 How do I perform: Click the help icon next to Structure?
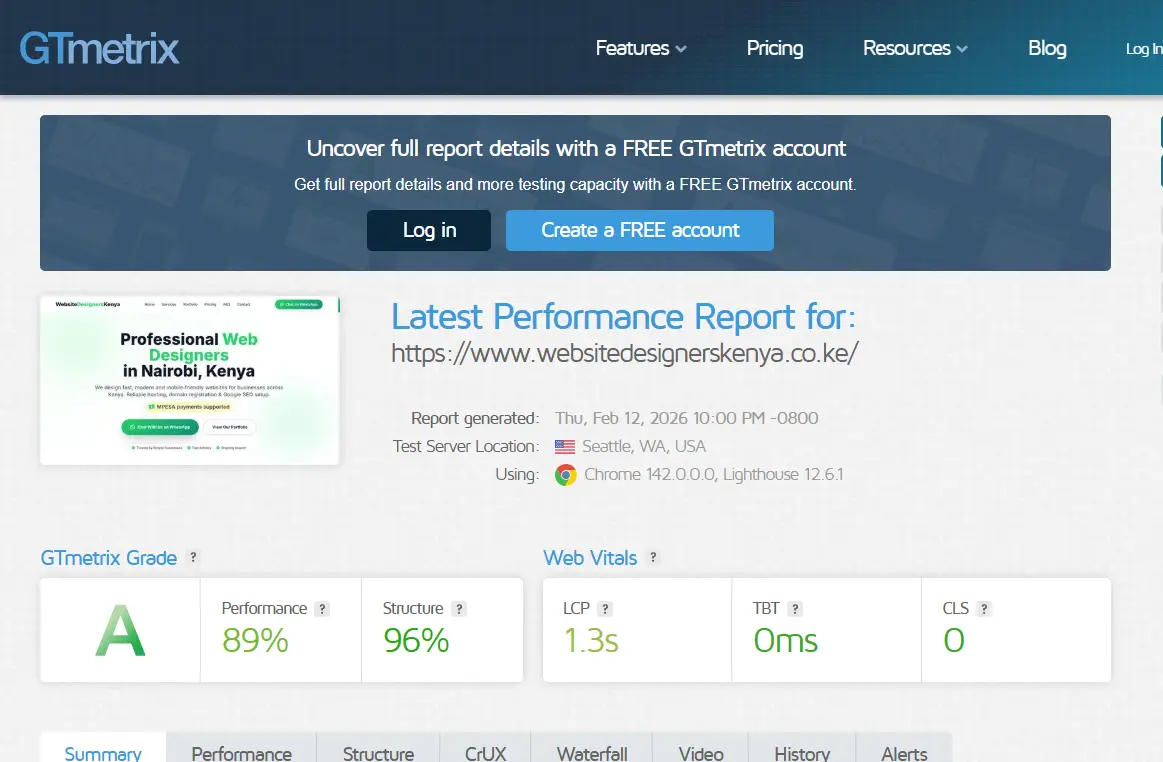coord(458,609)
